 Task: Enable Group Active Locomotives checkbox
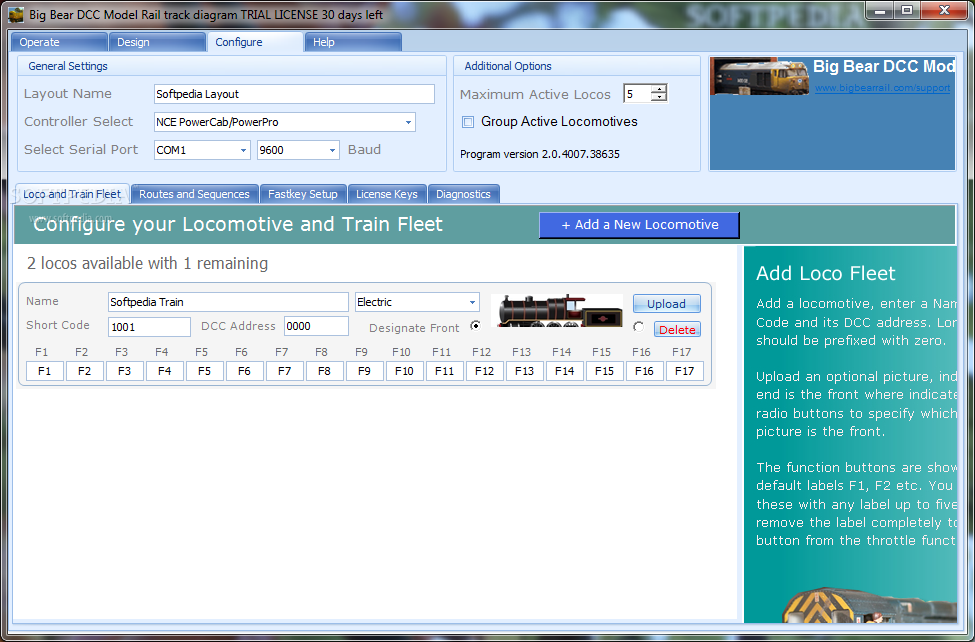[x=468, y=122]
